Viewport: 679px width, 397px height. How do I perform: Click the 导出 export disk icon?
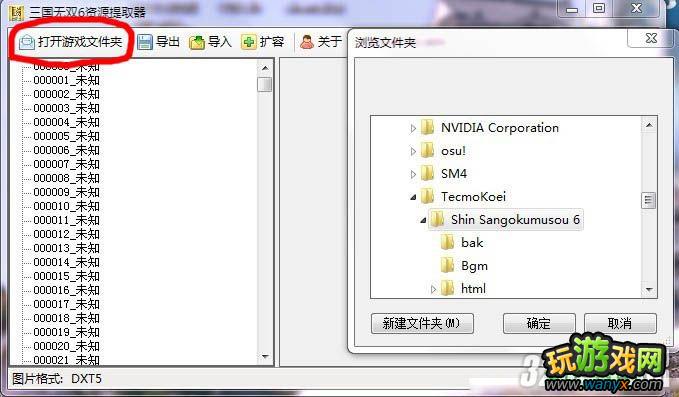point(145,42)
